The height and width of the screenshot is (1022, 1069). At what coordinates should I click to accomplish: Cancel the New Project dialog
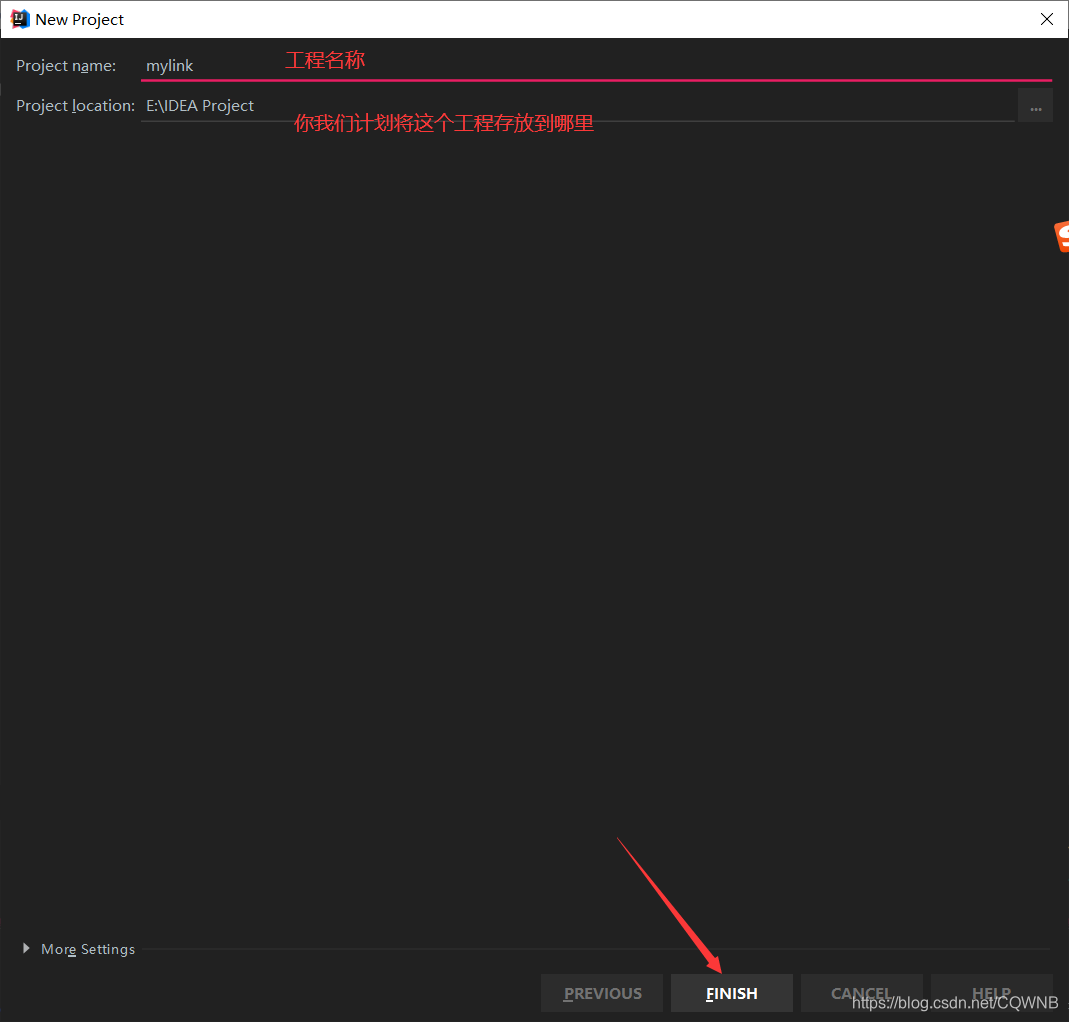coord(861,993)
